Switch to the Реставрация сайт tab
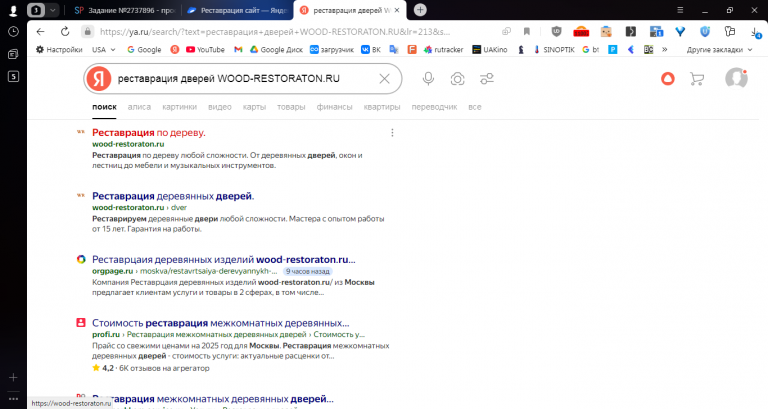This screenshot has height=409, width=768. (237, 10)
